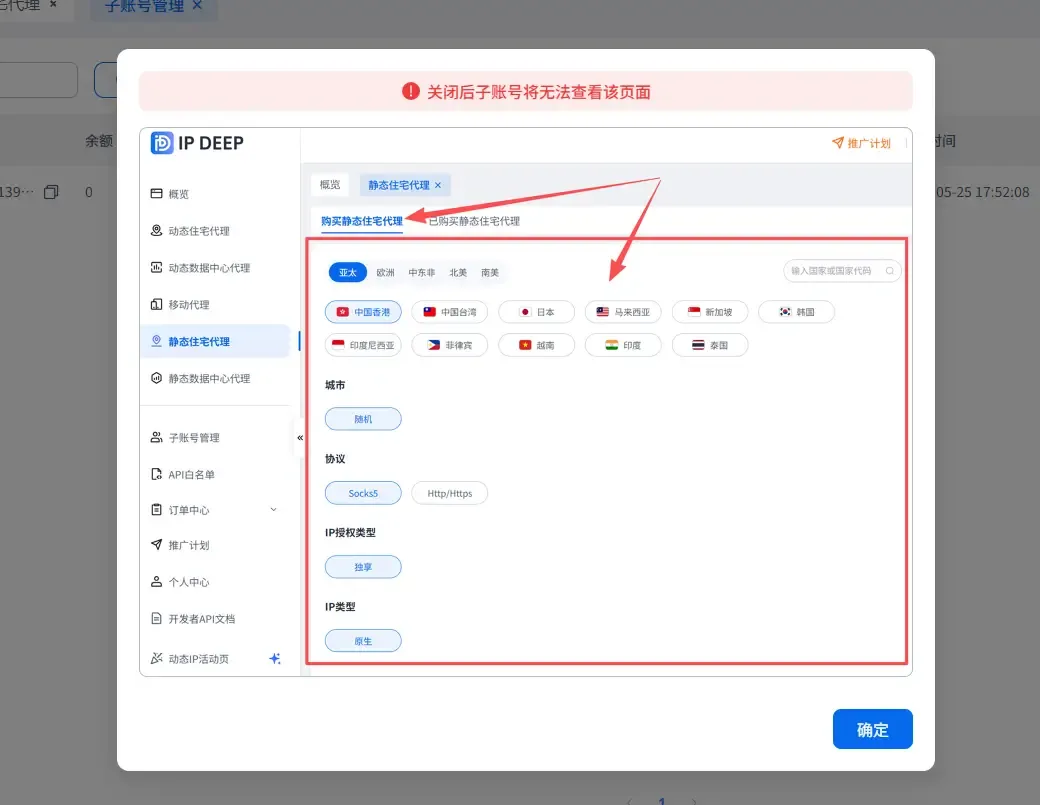Image resolution: width=1040 pixels, height=805 pixels.
Task: Select the 南美 region
Action: point(490,273)
